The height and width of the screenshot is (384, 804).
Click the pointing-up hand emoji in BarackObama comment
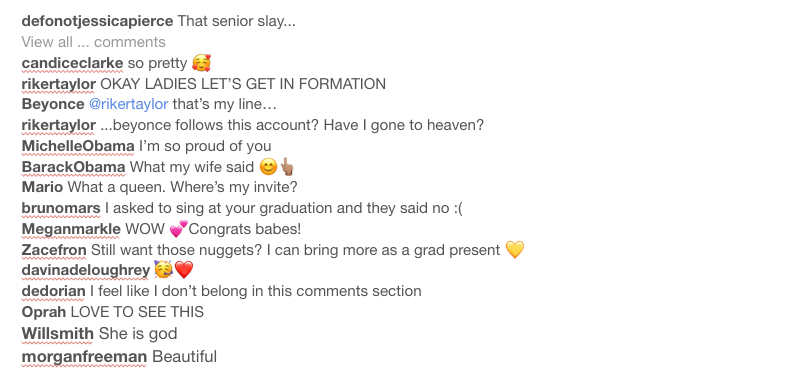[x=286, y=167]
